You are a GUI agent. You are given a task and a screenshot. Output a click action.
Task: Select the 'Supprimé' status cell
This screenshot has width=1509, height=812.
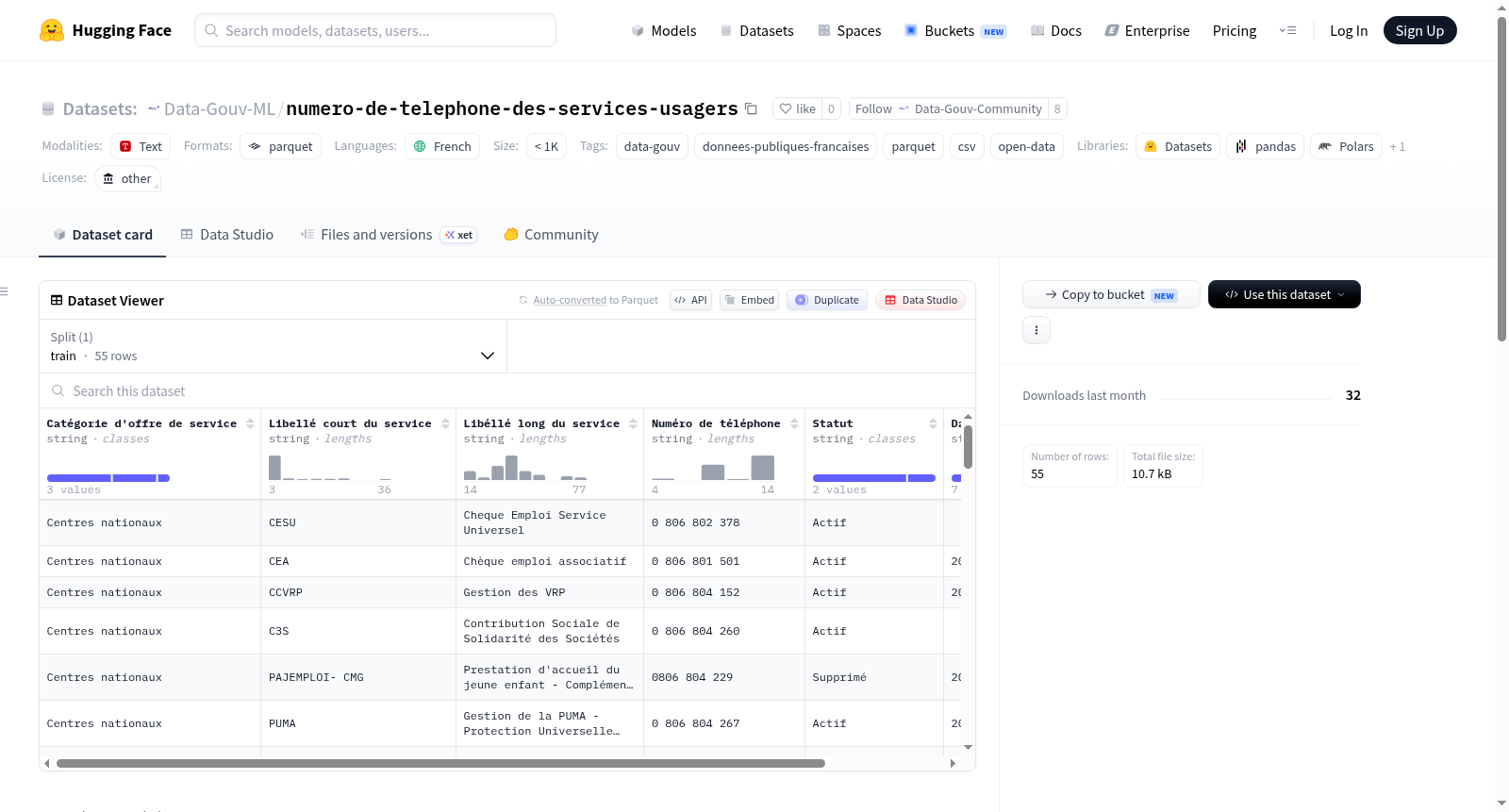point(874,677)
